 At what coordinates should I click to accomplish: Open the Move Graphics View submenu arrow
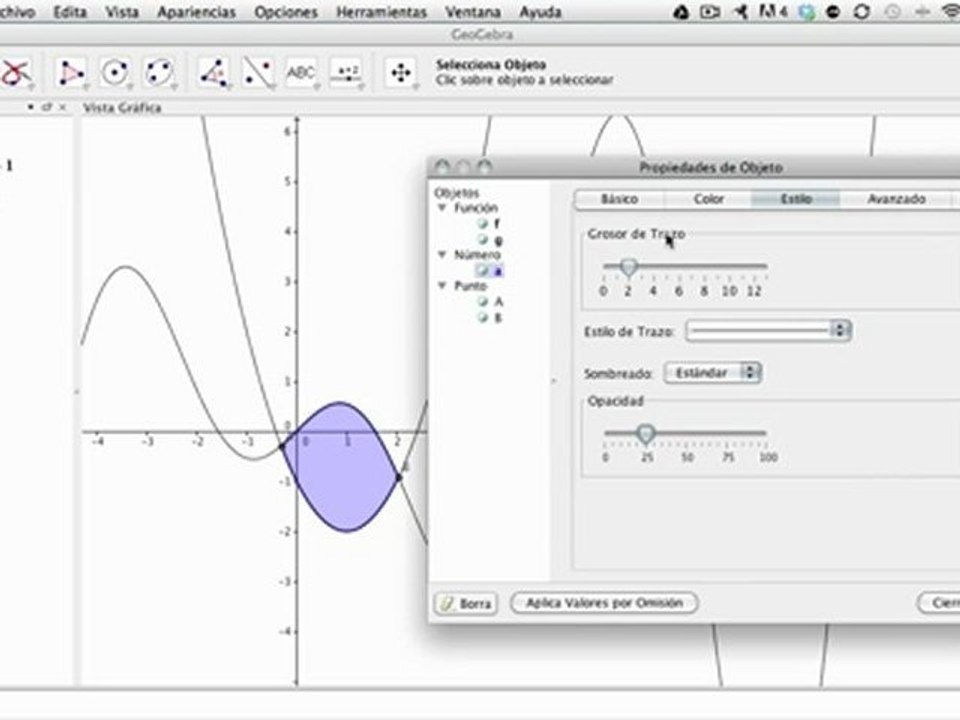(416, 87)
